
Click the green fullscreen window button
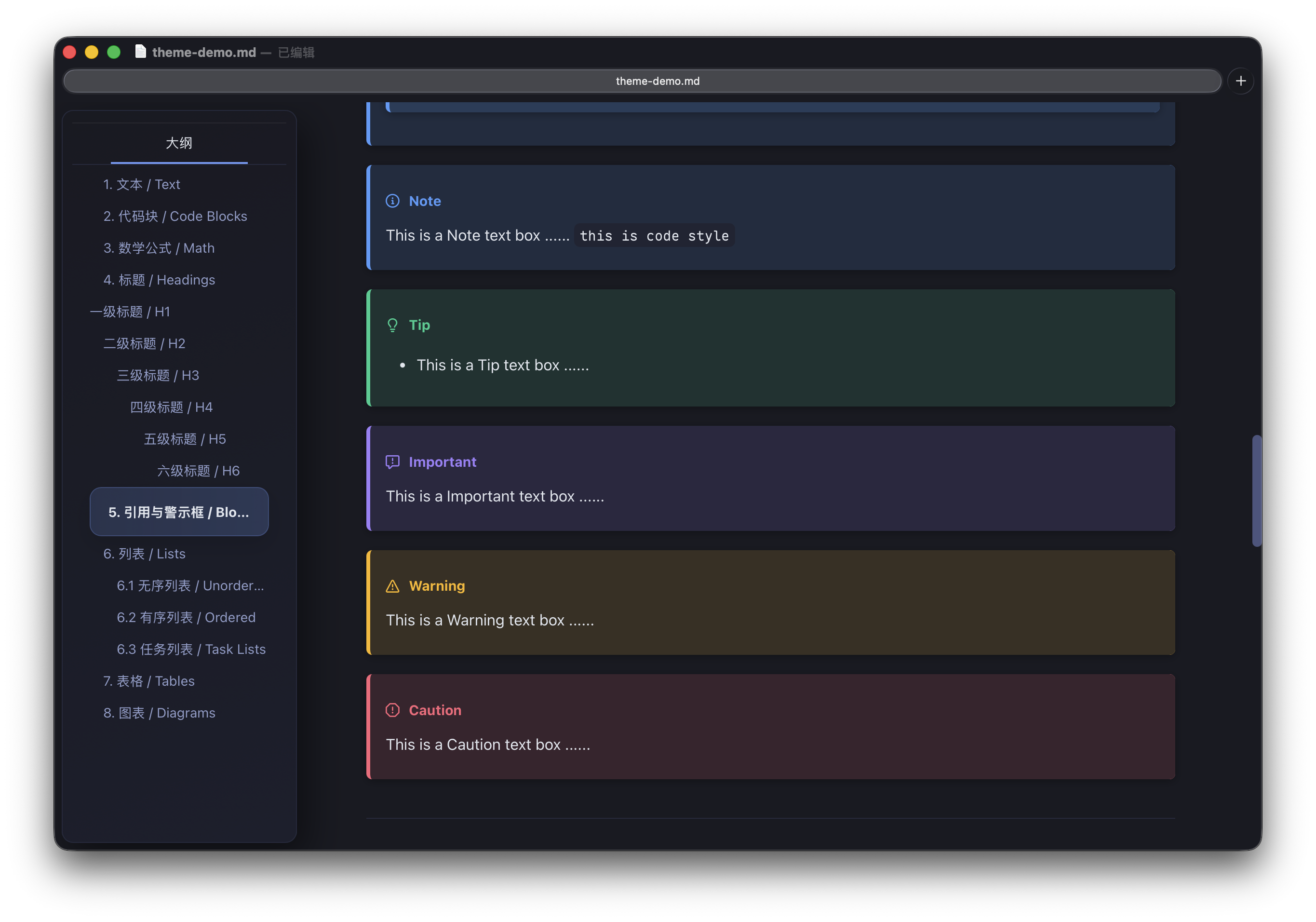click(113, 52)
